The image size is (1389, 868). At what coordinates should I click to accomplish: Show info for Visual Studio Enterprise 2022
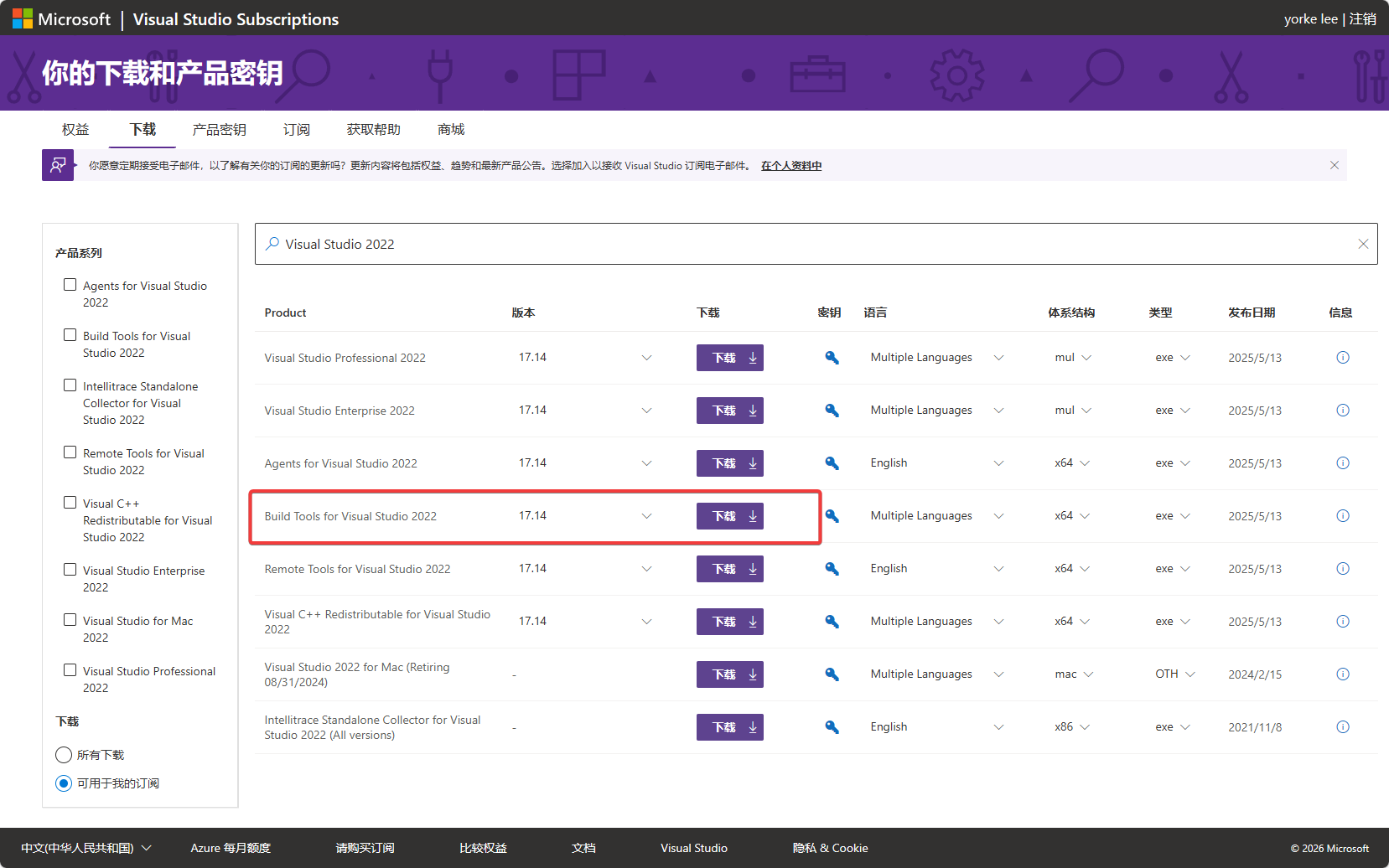click(x=1343, y=411)
